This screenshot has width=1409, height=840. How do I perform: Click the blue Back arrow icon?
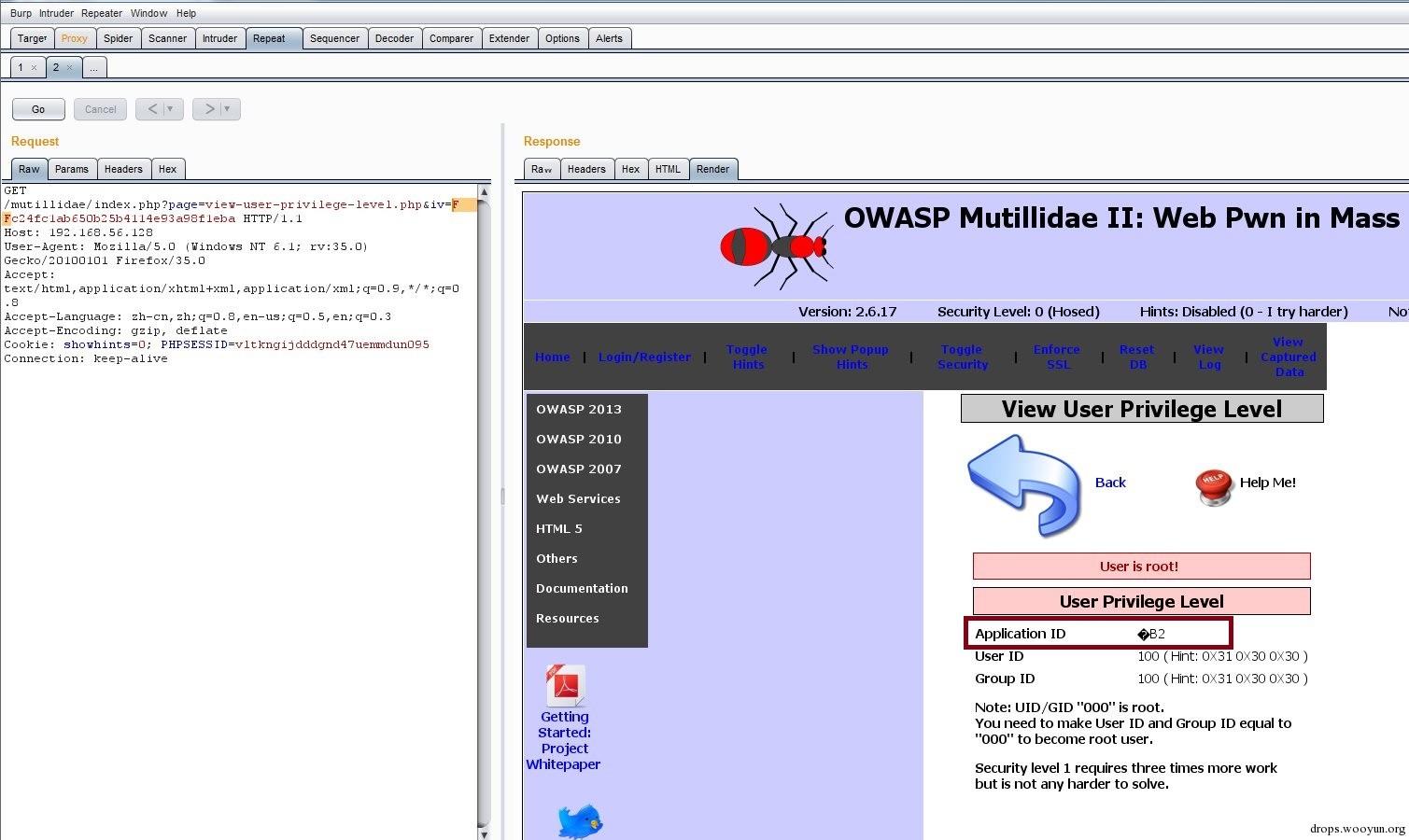coord(1024,483)
